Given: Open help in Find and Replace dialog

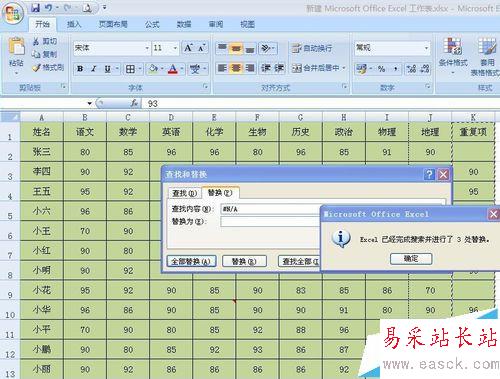Looking at the screenshot, I should [x=429, y=174].
